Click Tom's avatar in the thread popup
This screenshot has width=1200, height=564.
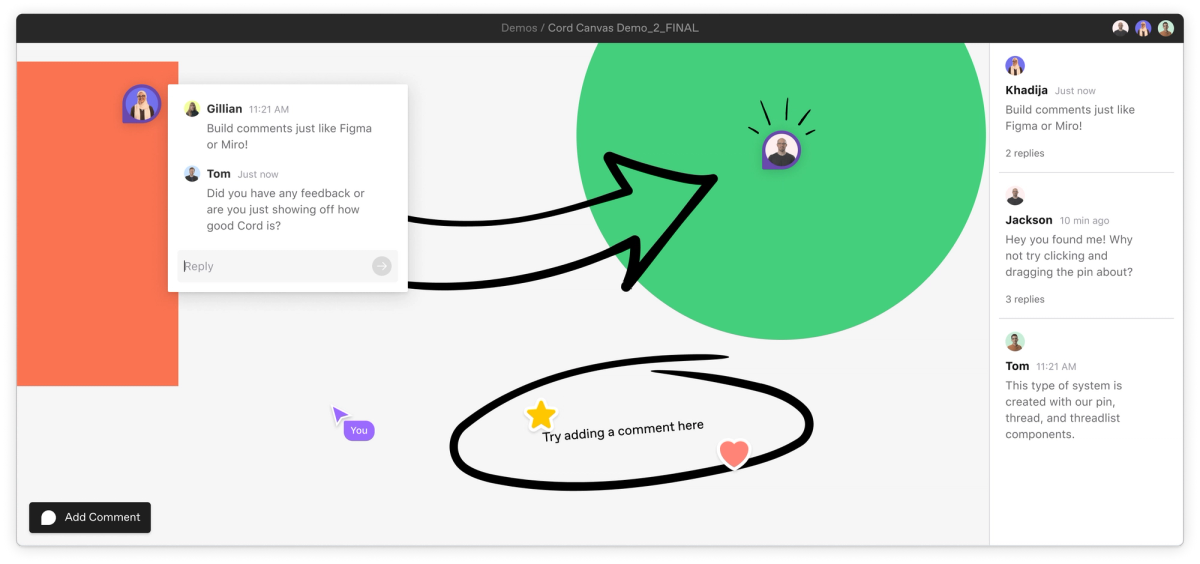pos(192,173)
